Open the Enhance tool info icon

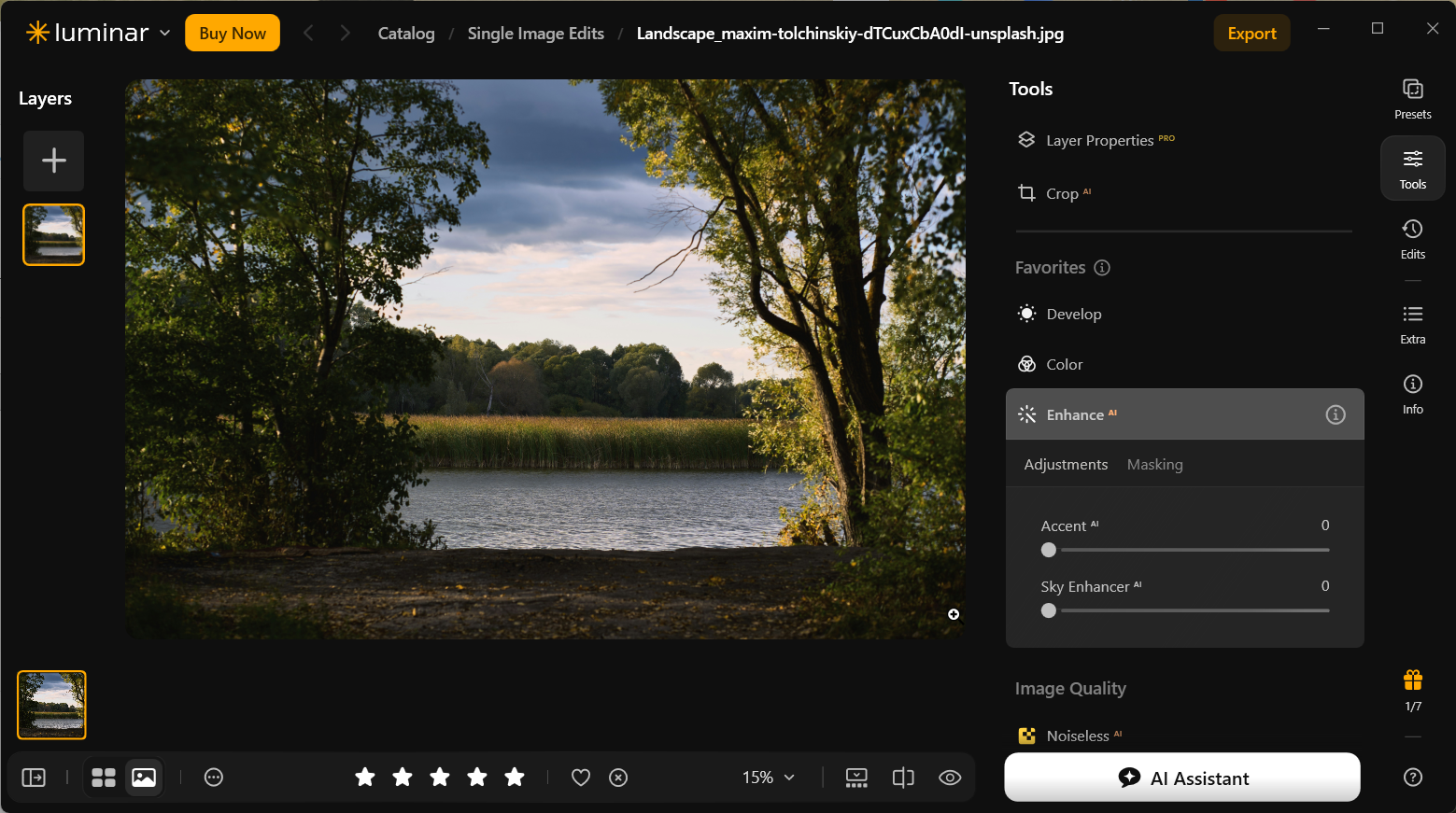pyautogui.click(x=1336, y=414)
